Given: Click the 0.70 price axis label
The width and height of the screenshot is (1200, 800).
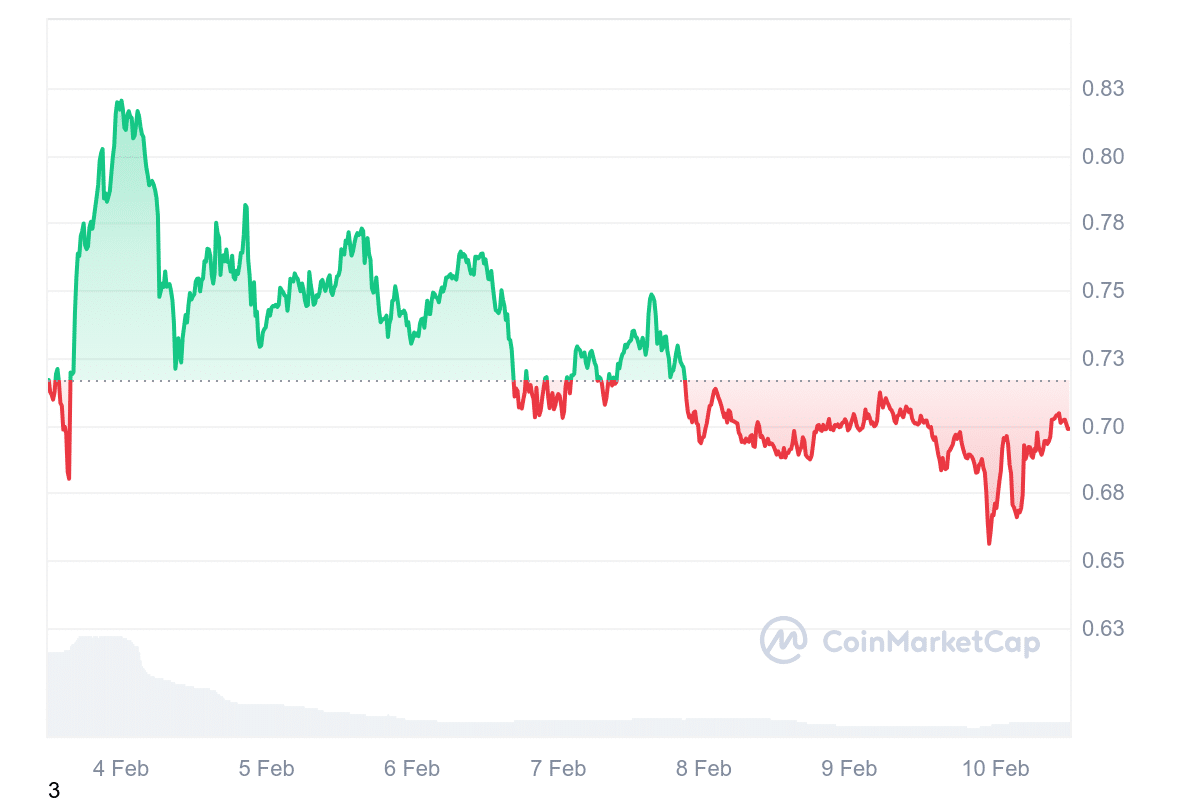Looking at the screenshot, I should coord(1103,427).
